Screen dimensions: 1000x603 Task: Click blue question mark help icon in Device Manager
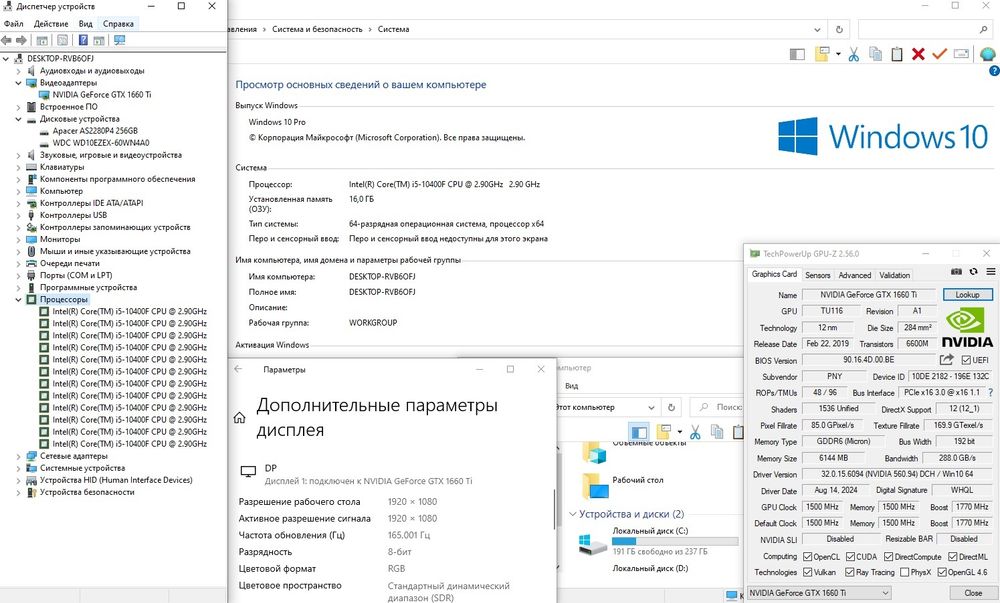(83, 40)
